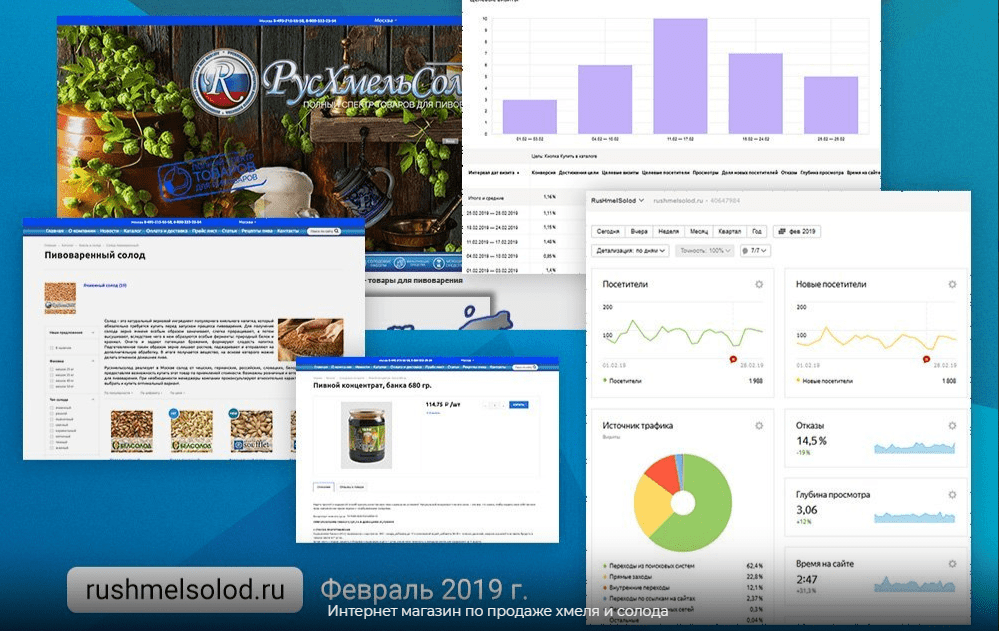999x631 pixels.
Task: Select Вчера period tab
Action: 639,231
